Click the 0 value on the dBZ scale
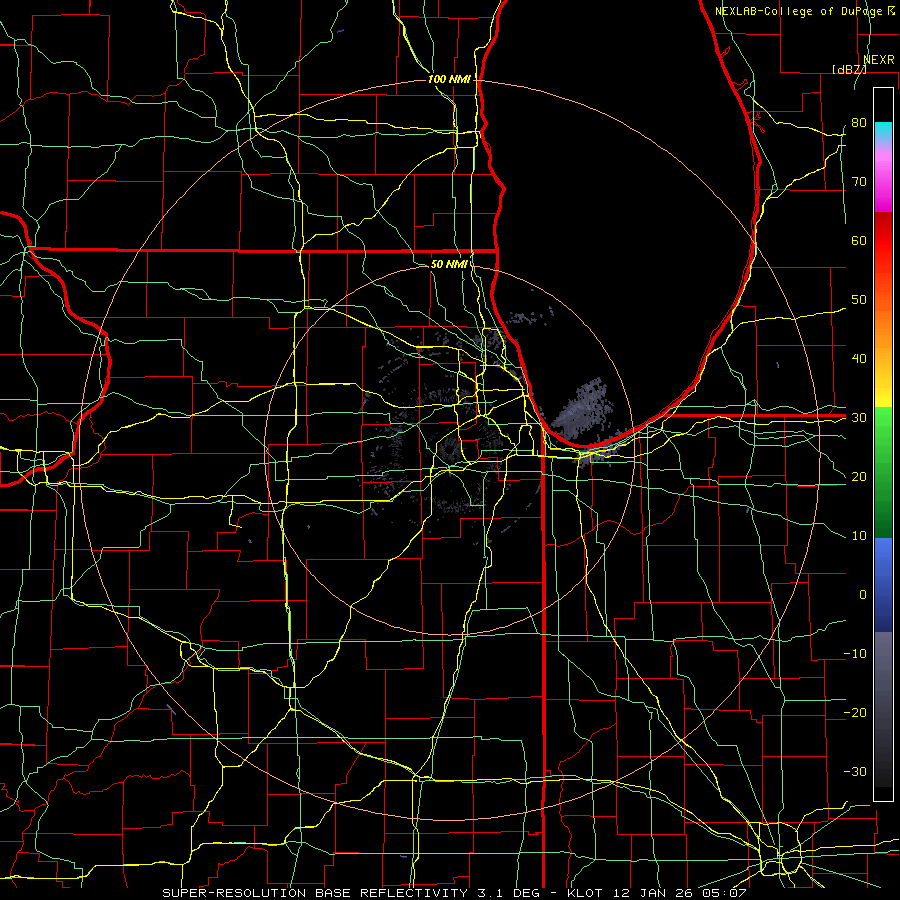This screenshot has width=900, height=900. click(863, 595)
